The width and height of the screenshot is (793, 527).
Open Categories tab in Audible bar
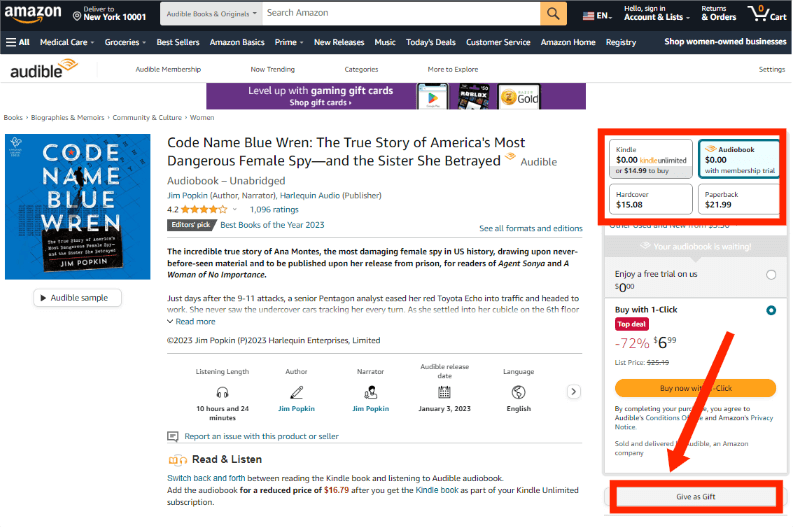[x=361, y=69]
